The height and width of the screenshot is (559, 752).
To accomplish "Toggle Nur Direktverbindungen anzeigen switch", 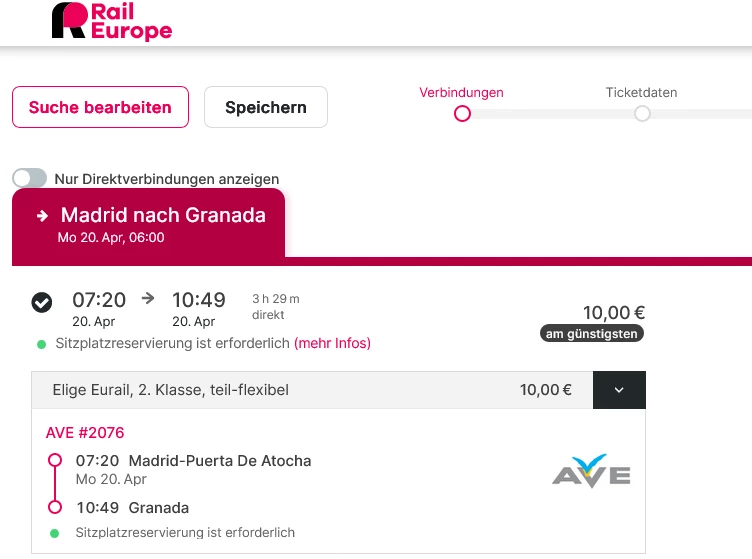I will [x=30, y=178].
